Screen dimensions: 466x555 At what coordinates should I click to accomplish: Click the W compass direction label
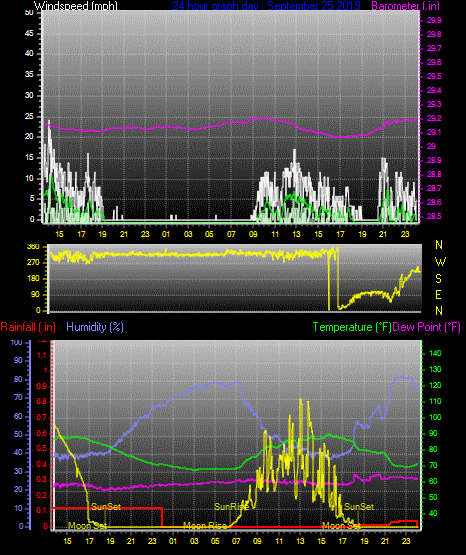pos(440,262)
